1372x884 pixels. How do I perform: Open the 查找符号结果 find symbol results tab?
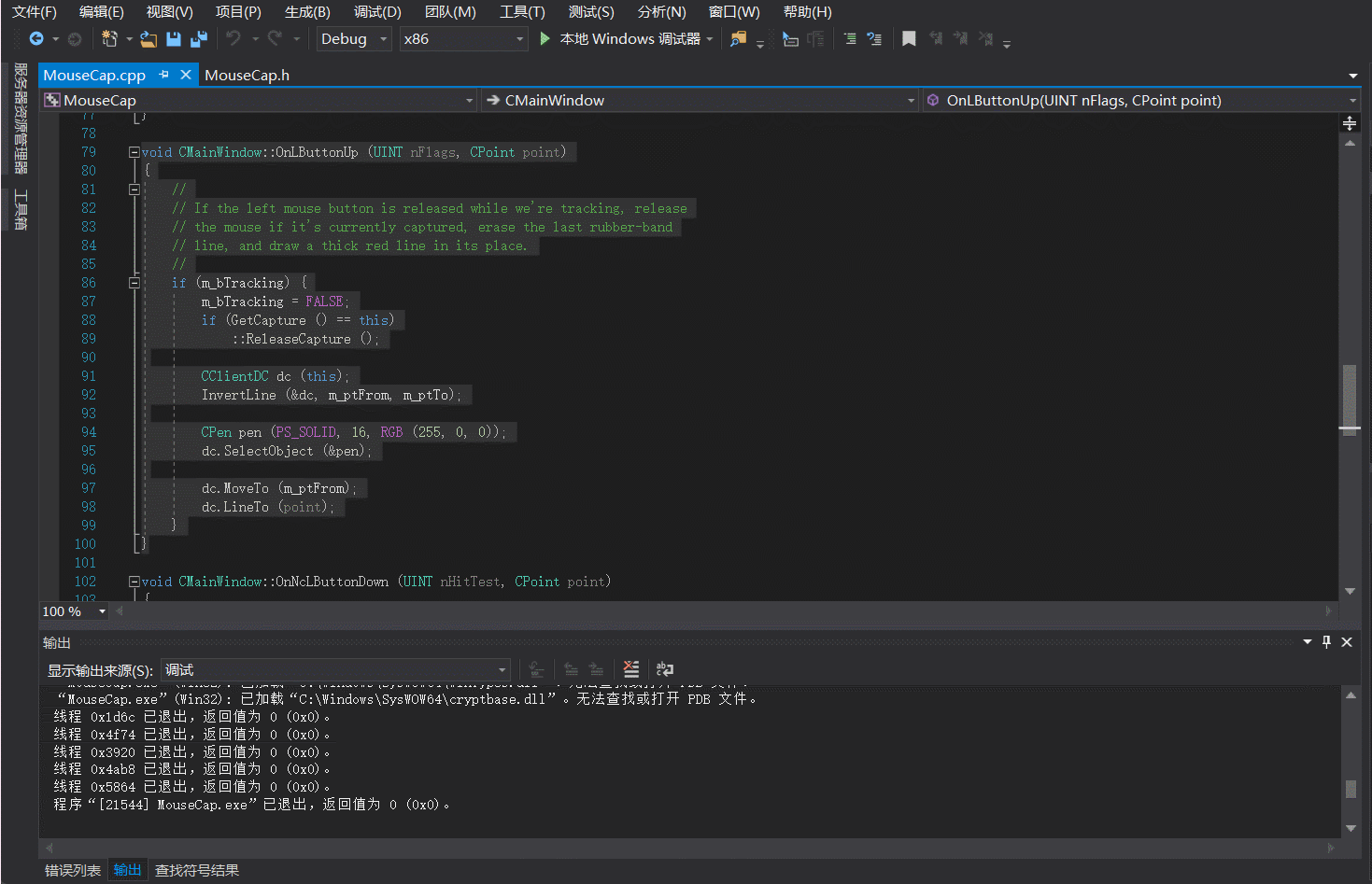196,870
